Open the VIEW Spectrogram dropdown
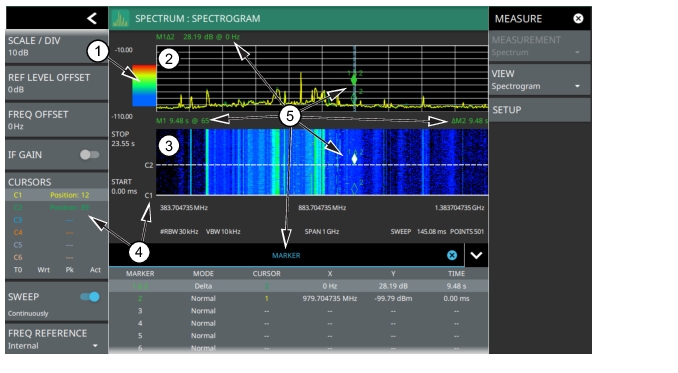Viewport: 678px width, 373px height. pyautogui.click(x=539, y=80)
